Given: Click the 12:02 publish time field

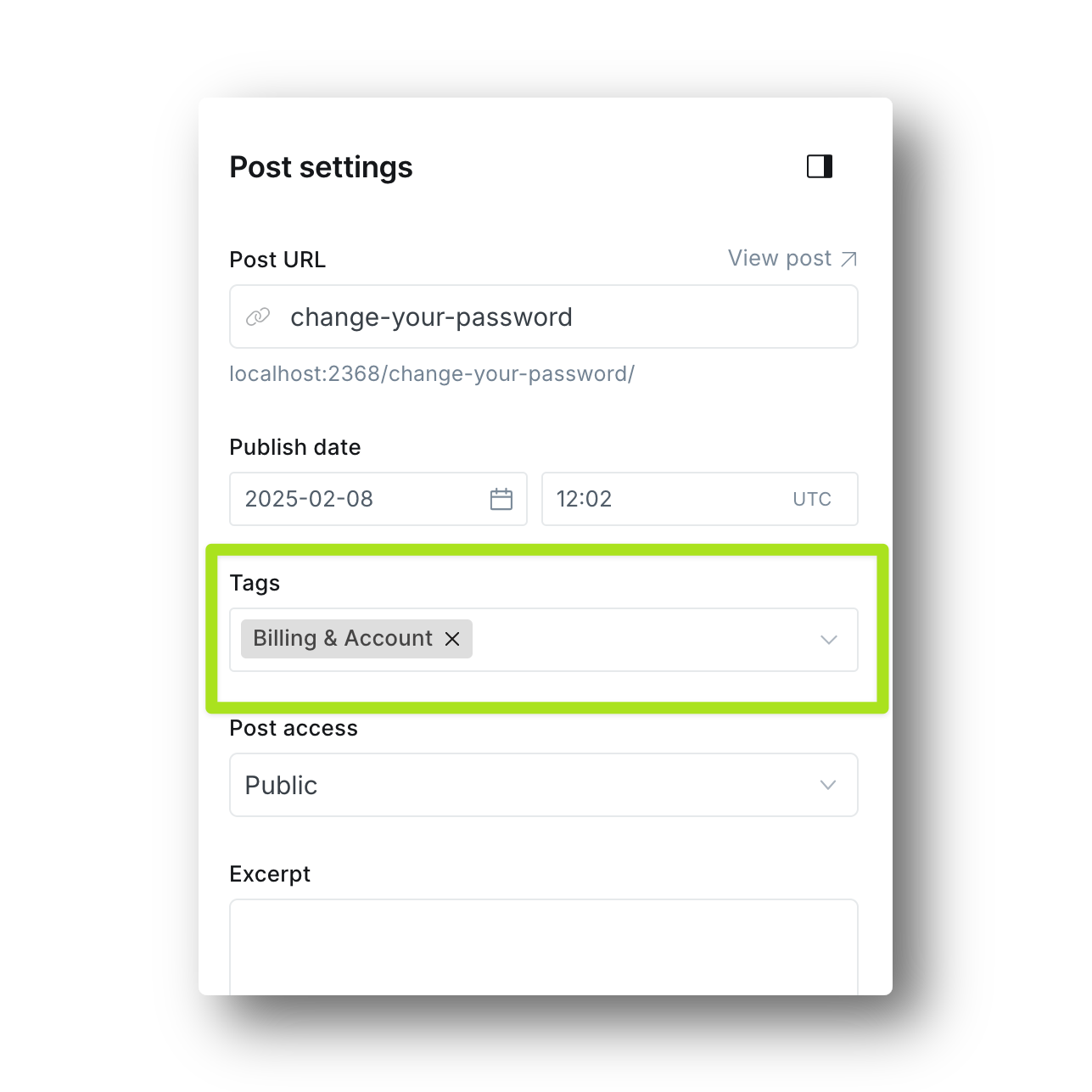Looking at the screenshot, I should coord(585,499).
